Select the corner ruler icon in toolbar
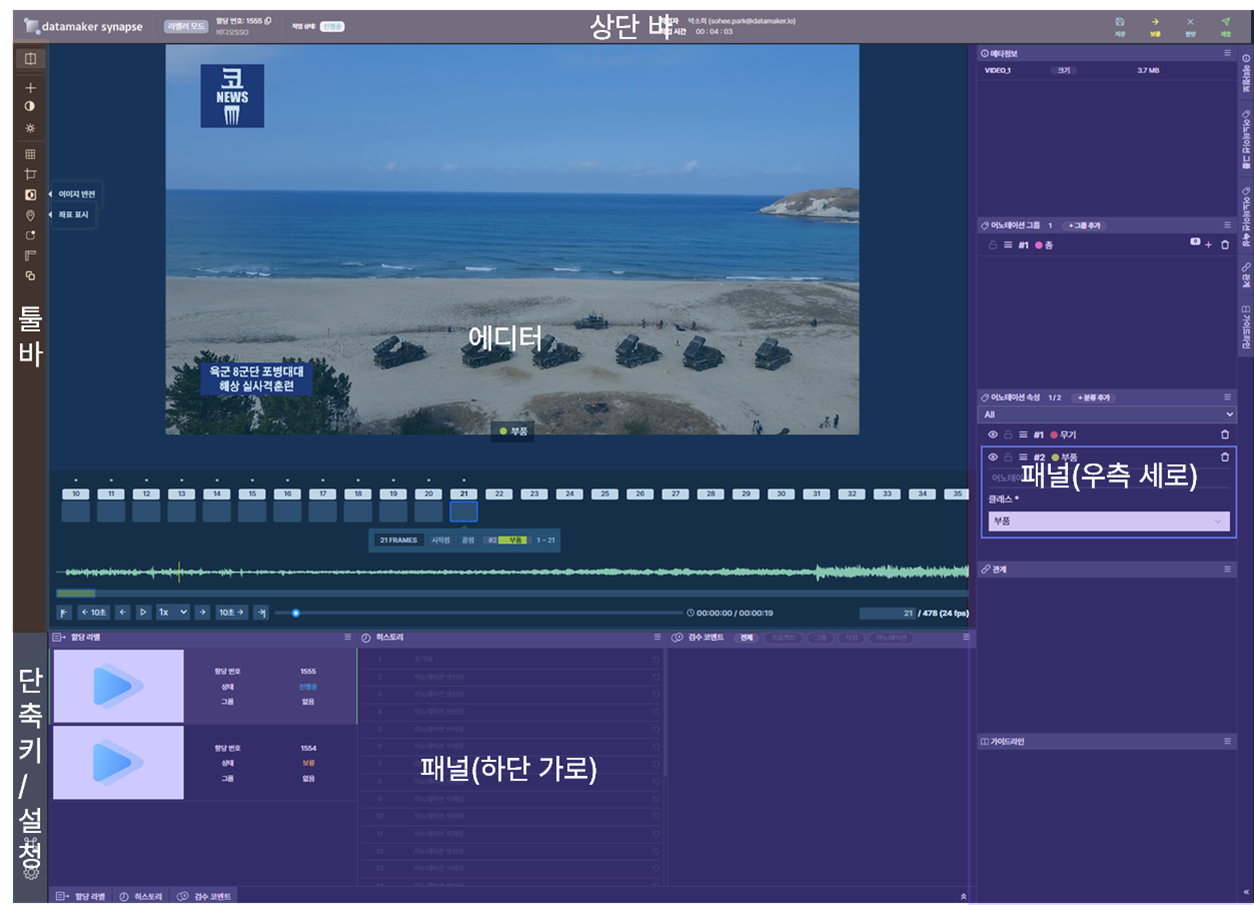Image resolution: width=1254 pixels, height=905 pixels. click(x=30, y=256)
